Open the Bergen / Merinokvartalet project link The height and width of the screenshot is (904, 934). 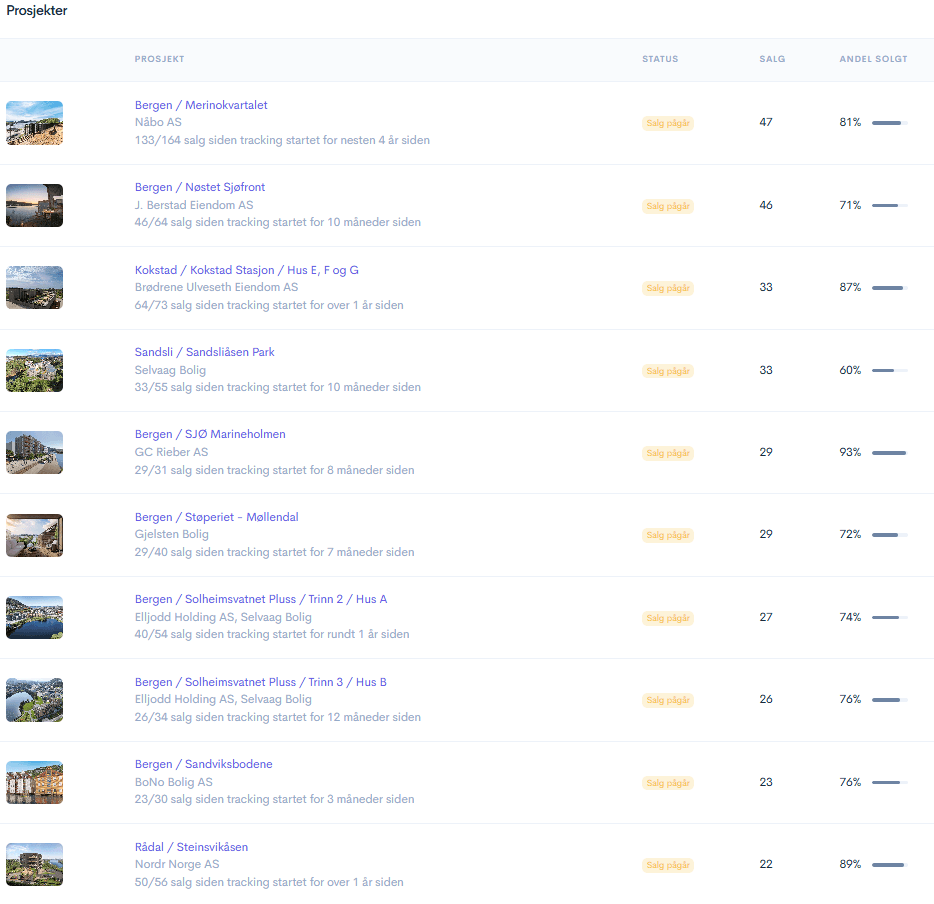pos(201,105)
